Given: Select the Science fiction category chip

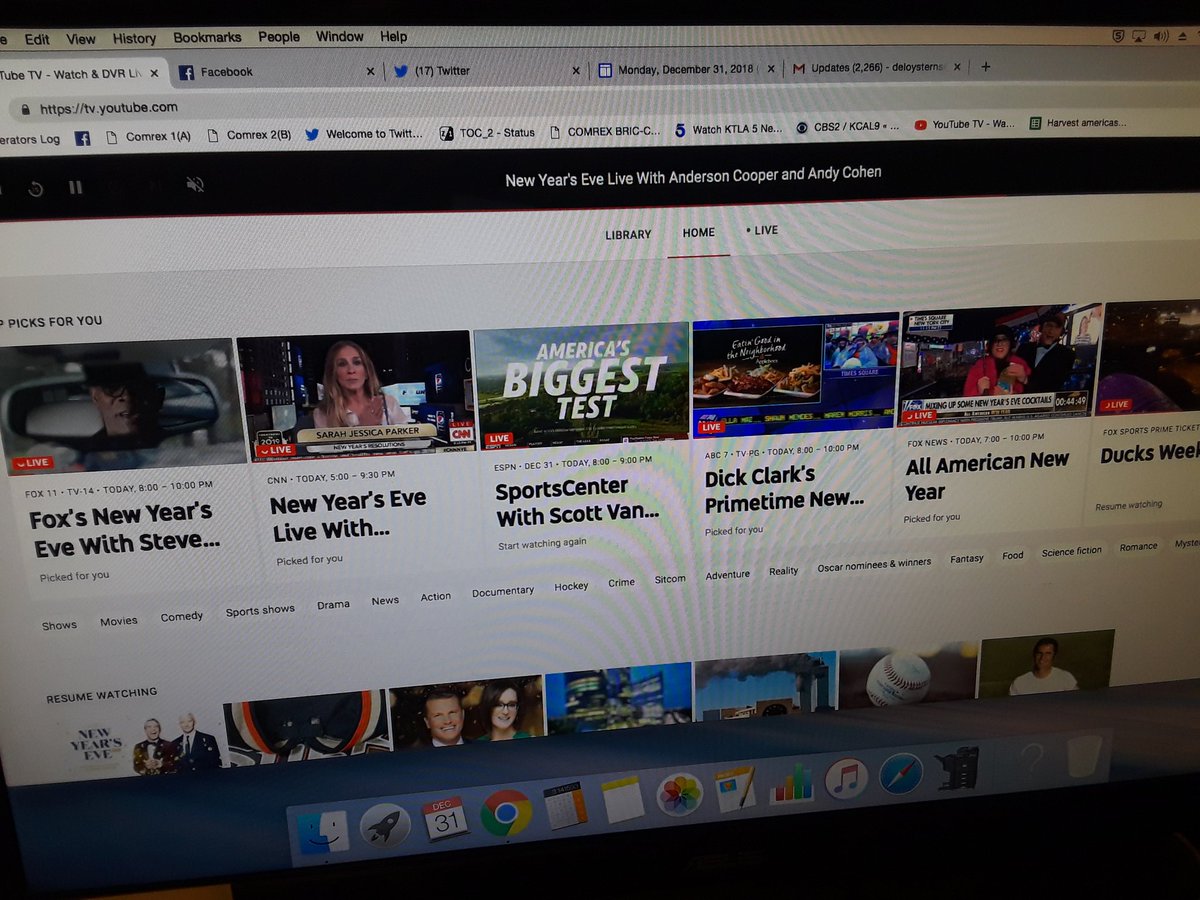Looking at the screenshot, I should pos(1072,551).
